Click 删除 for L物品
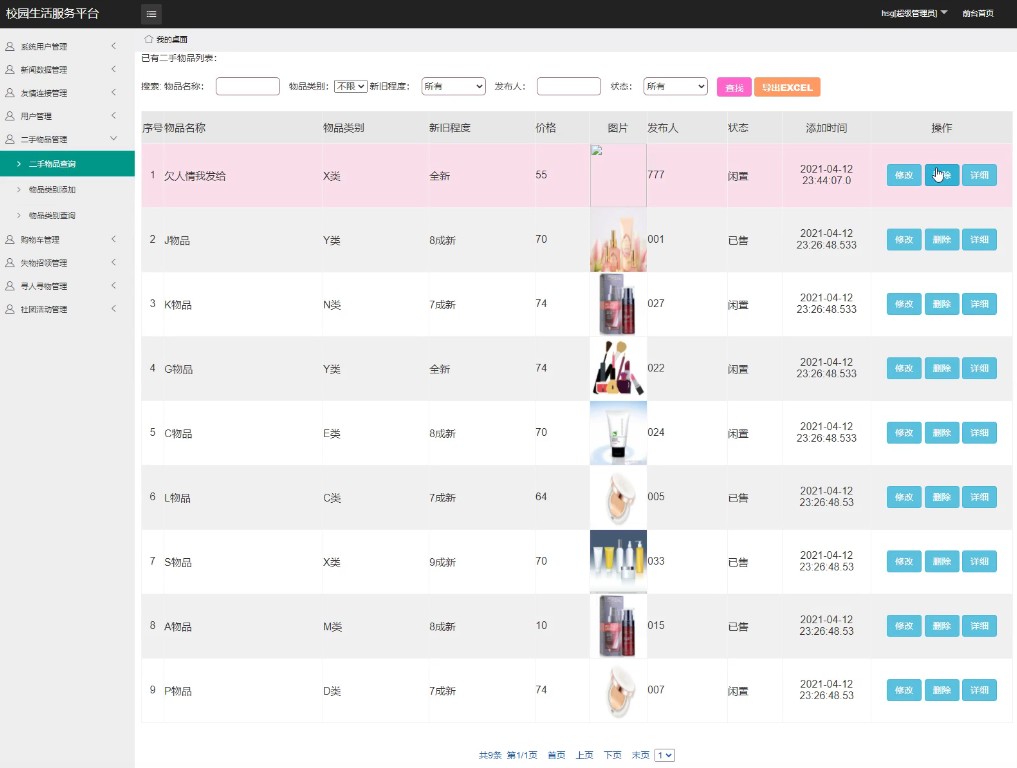 [x=942, y=497]
